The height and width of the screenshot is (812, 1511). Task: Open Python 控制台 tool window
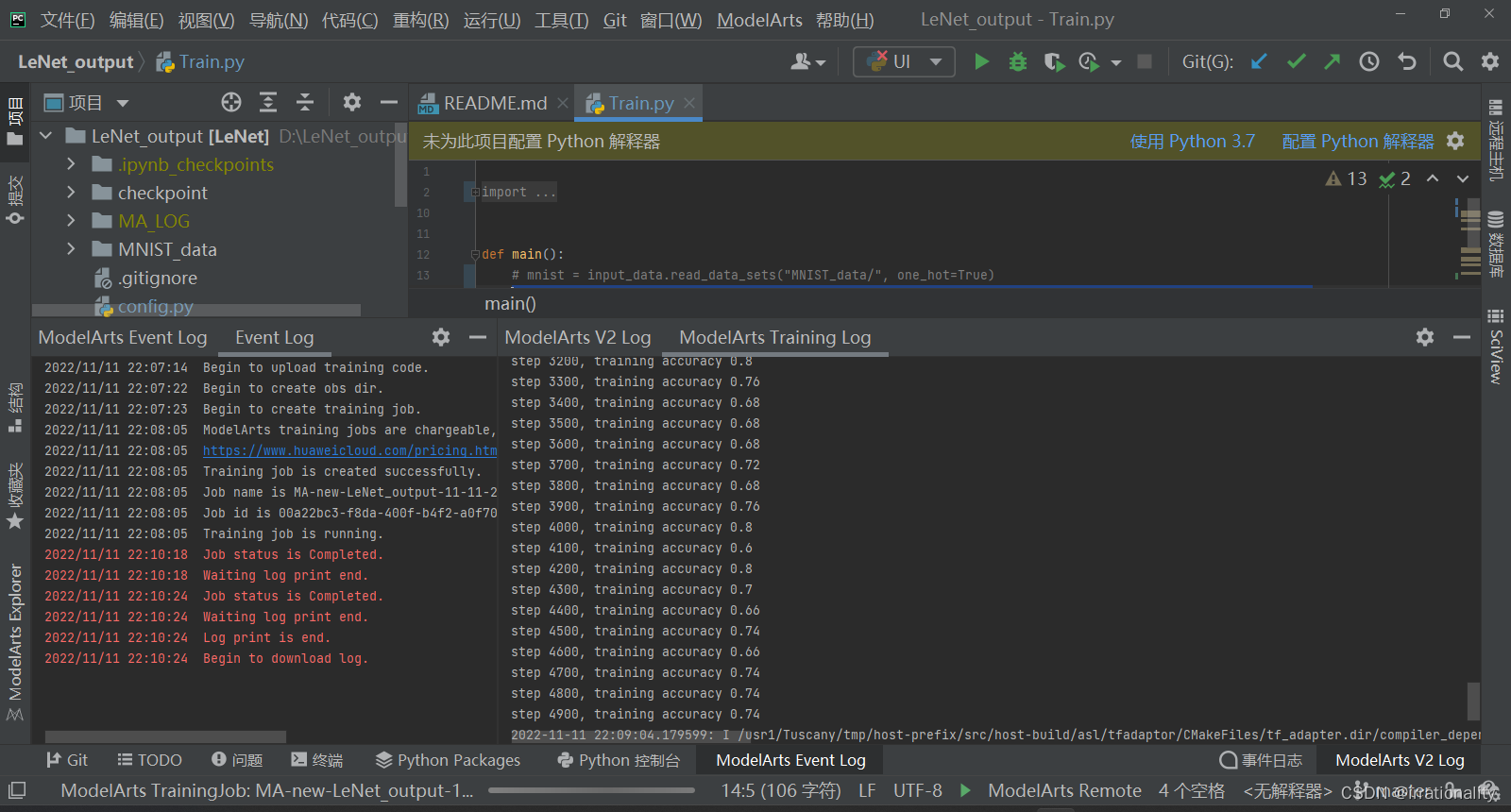619,760
